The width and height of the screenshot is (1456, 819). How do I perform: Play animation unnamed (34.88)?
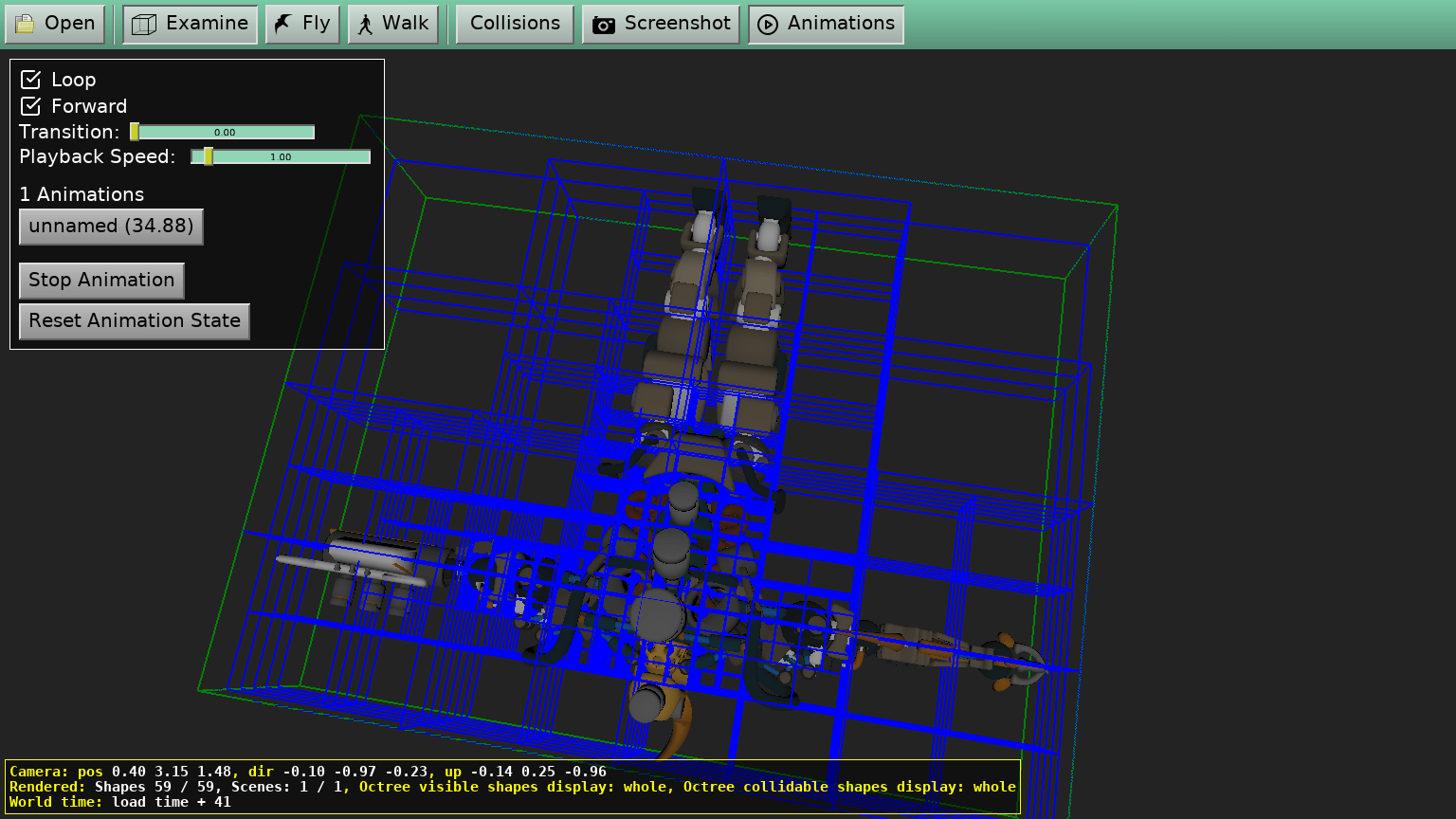110,227
